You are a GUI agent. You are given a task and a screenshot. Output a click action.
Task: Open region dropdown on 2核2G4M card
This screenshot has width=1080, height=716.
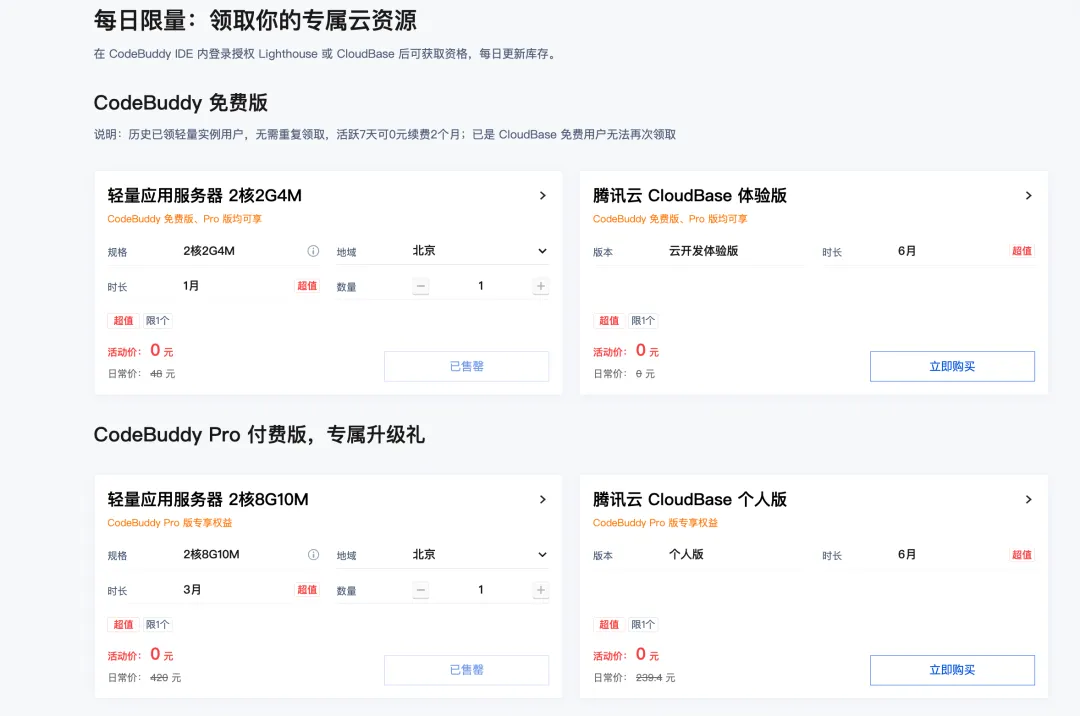tap(480, 251)
